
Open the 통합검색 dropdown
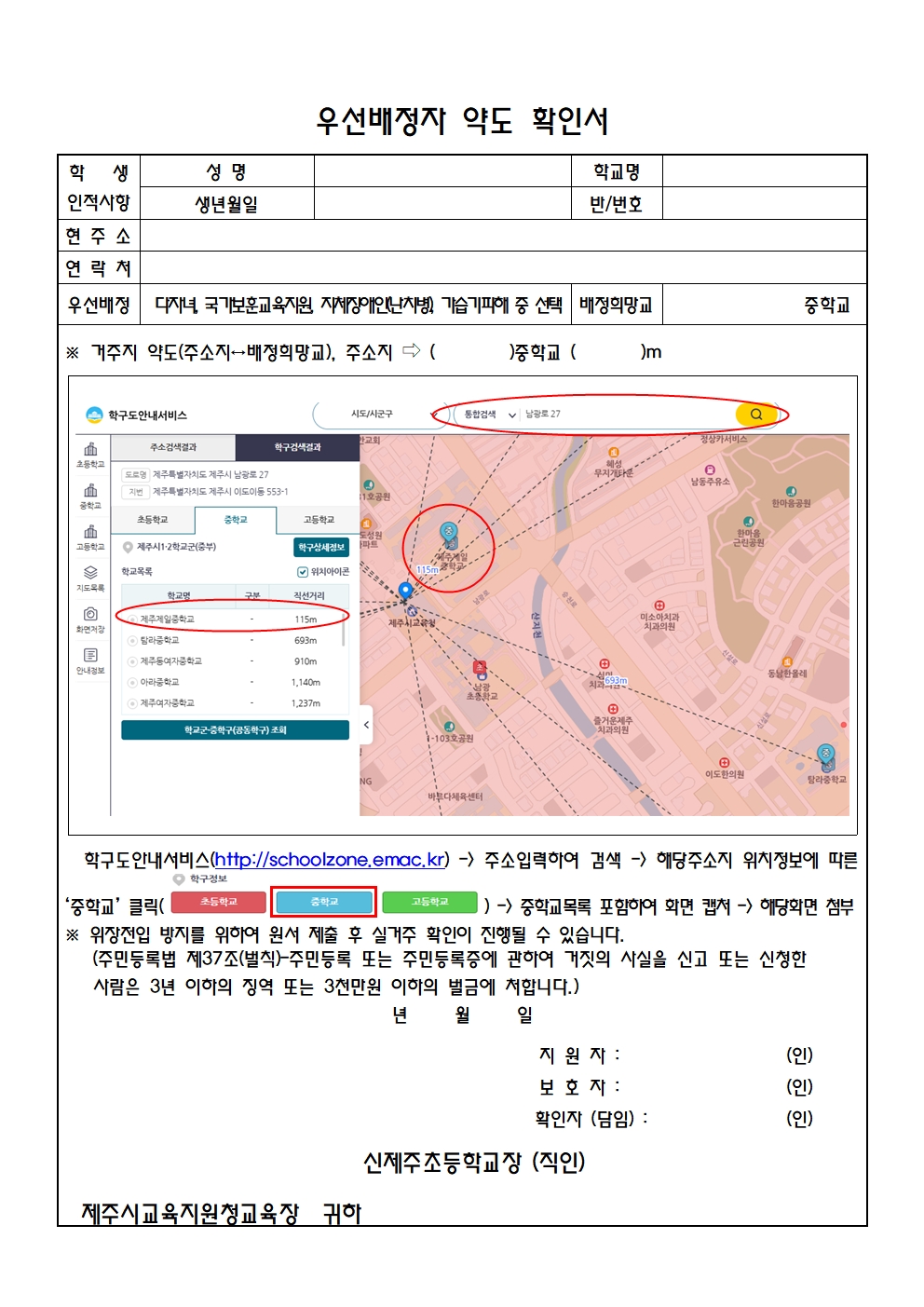pyautogui.click(x=490, y=415)
